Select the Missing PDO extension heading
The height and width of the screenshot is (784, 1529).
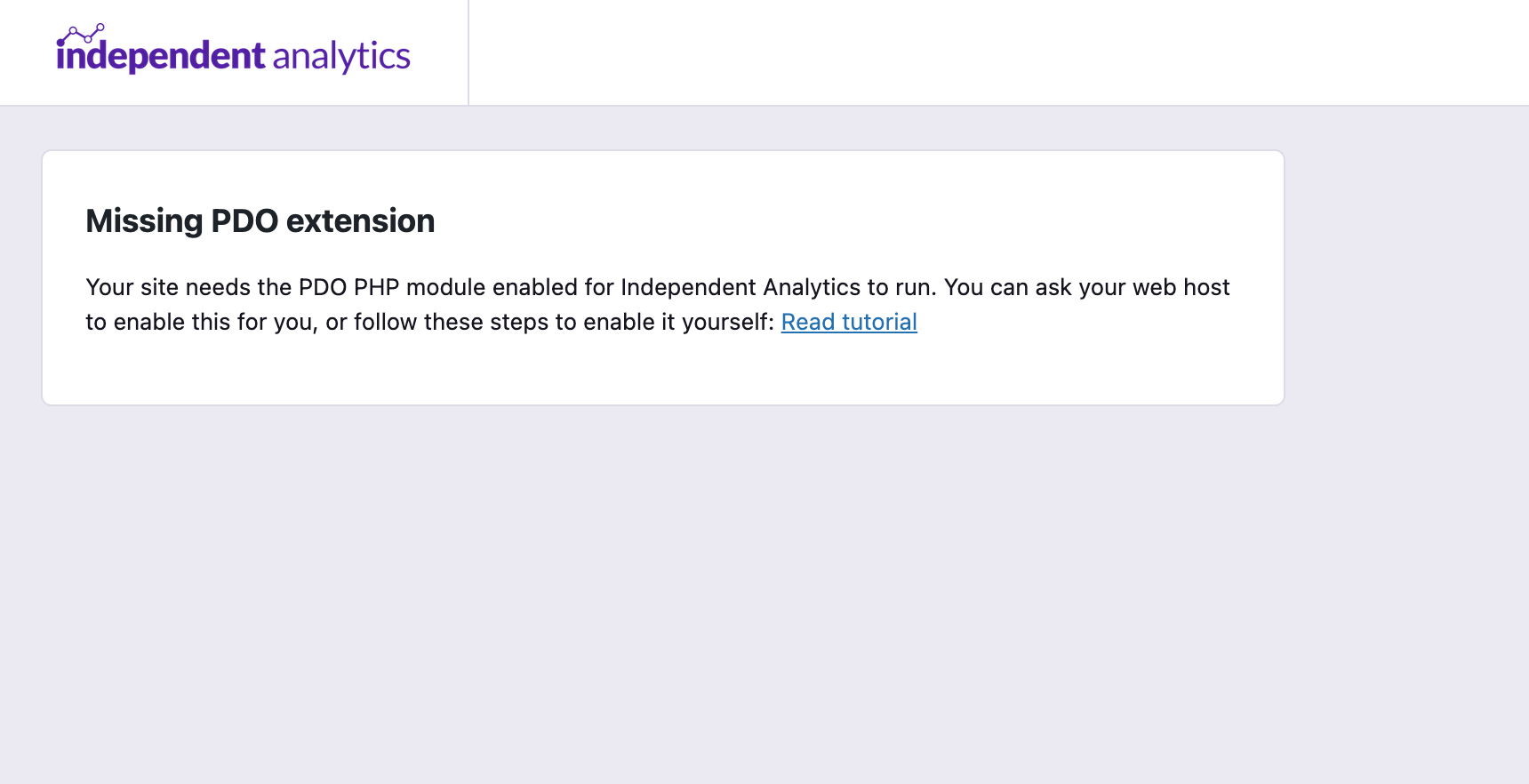[x=260, y=220]
